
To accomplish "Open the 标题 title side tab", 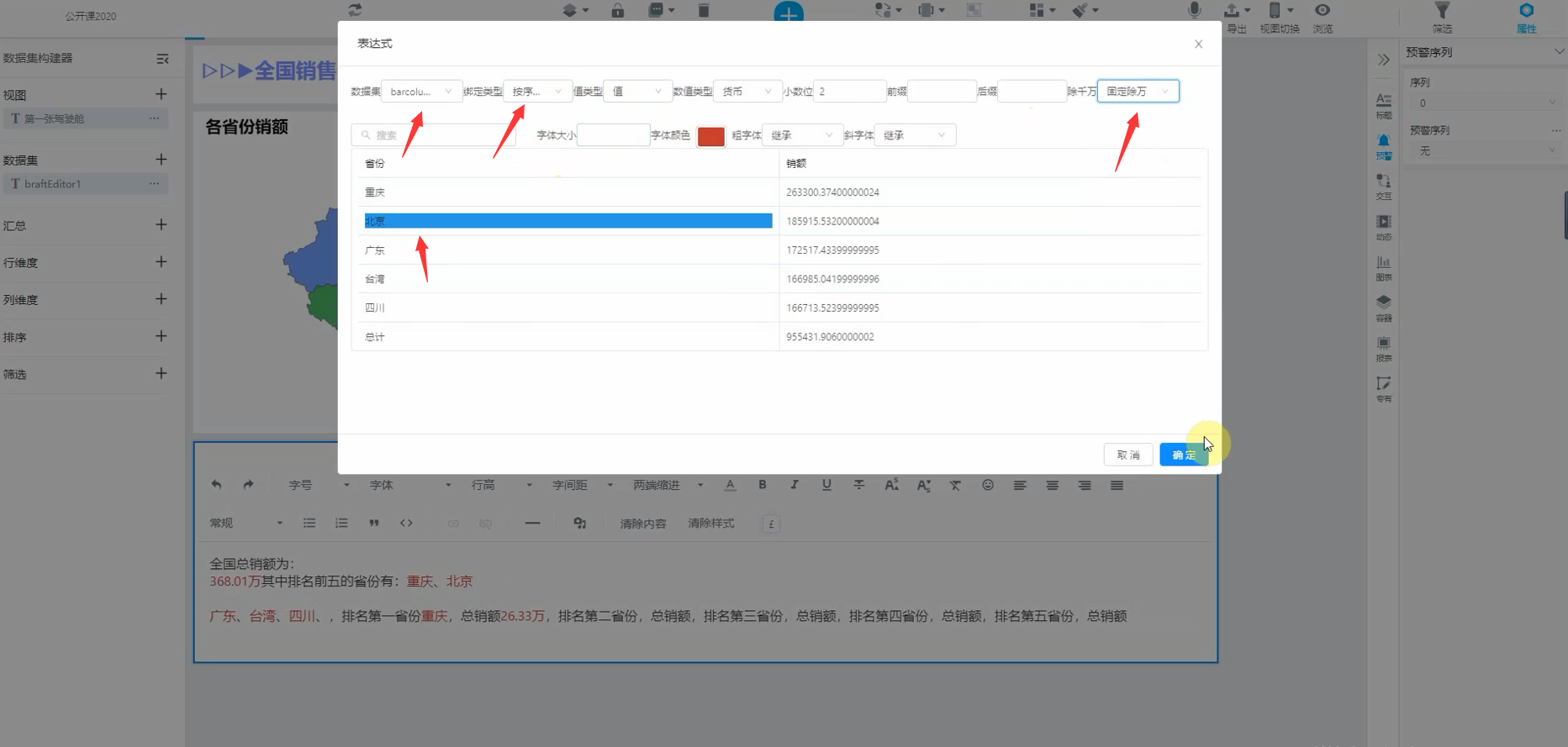I will 1384,106.
